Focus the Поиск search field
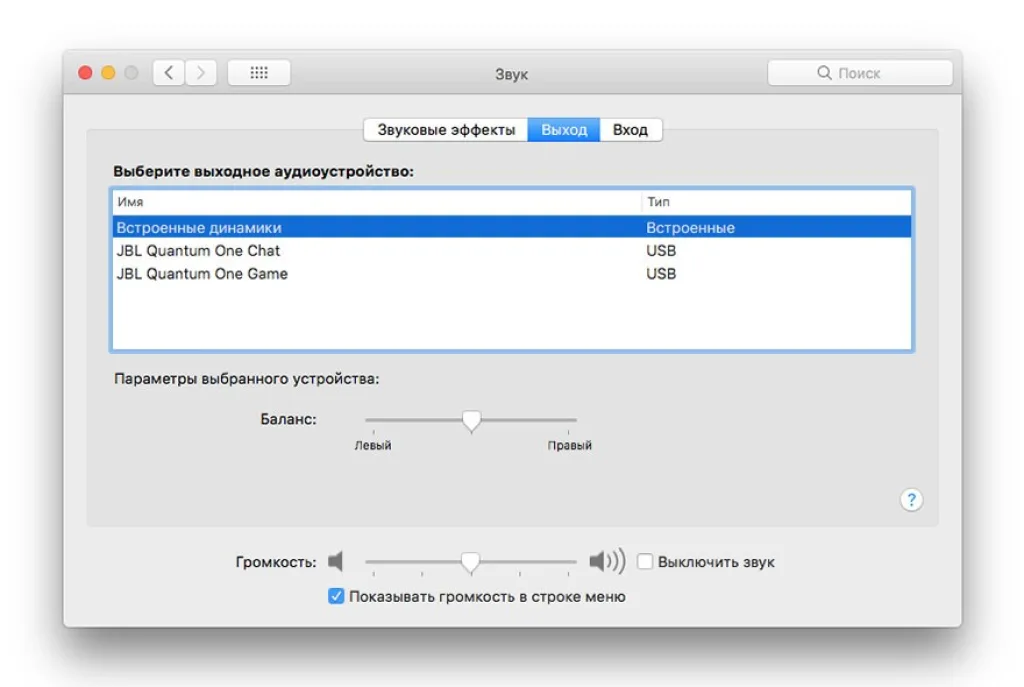The image size is (1024, 687). pyautogui.click(x=860, y=72)
